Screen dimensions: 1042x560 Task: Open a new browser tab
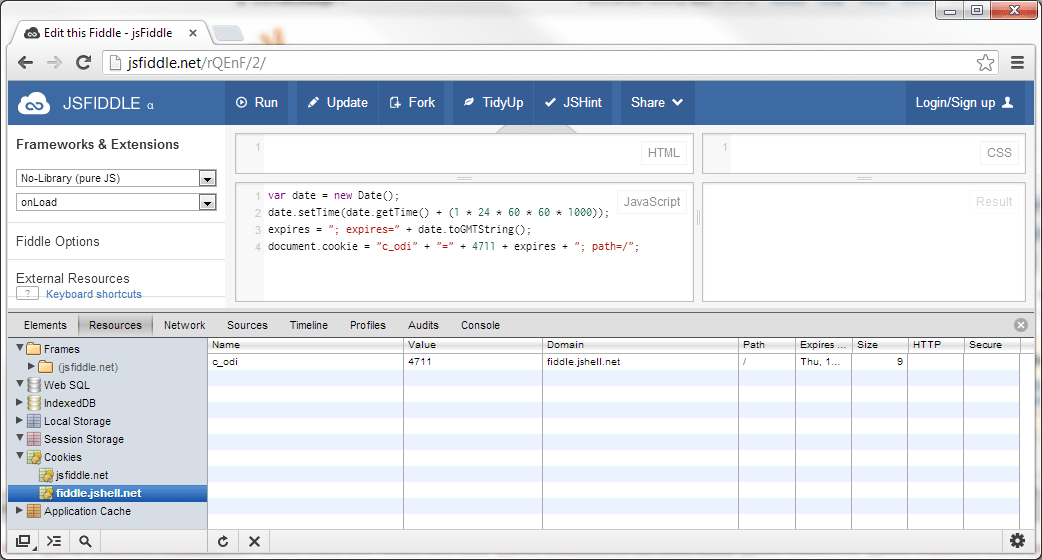tap(227, 33)
